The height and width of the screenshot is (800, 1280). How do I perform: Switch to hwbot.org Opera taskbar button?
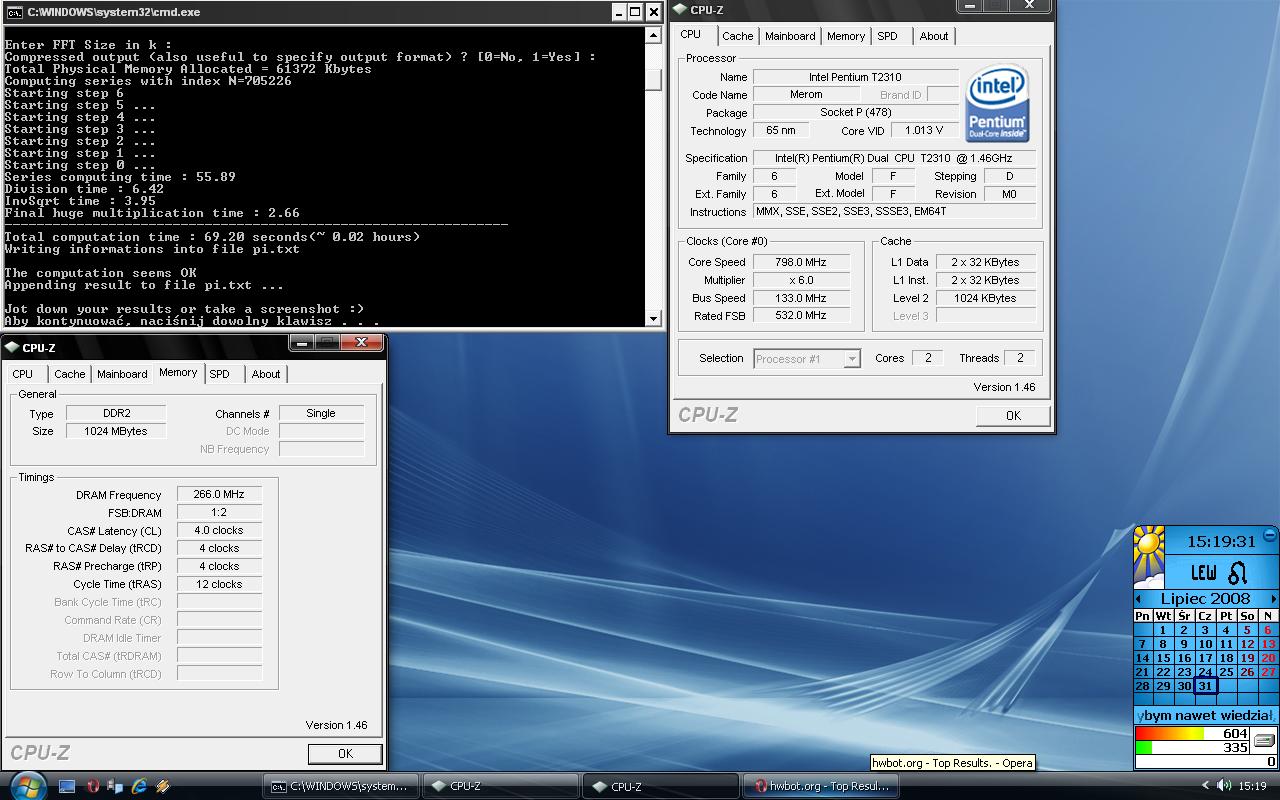[x=820, y=786]
